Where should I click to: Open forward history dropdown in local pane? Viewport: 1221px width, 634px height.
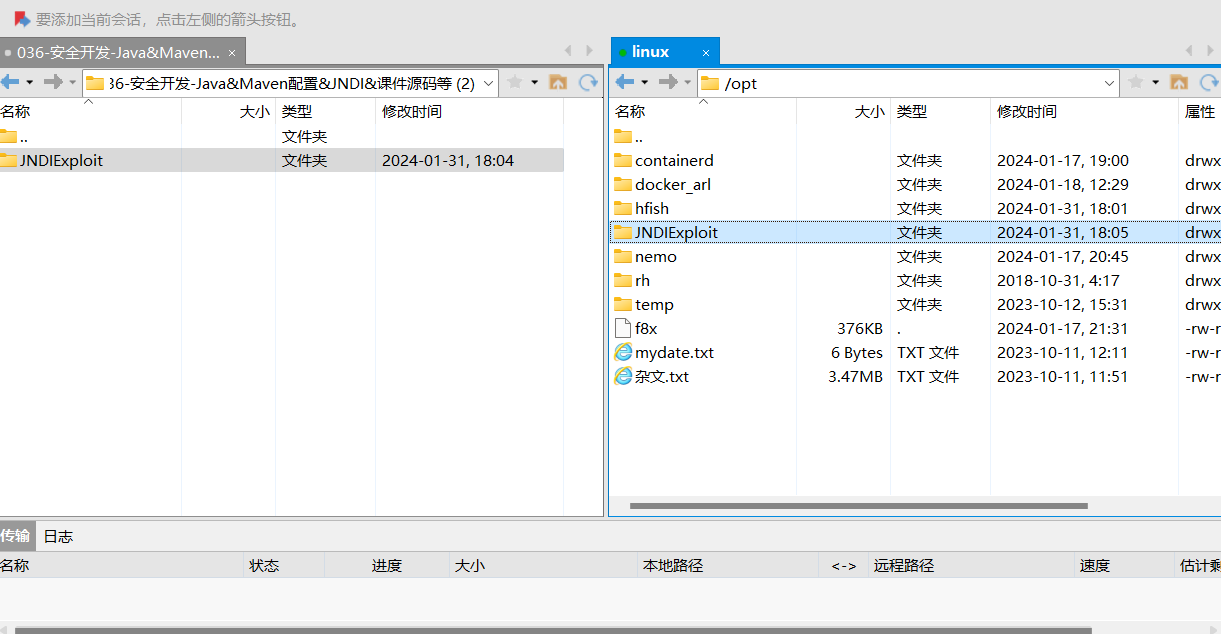72,82
